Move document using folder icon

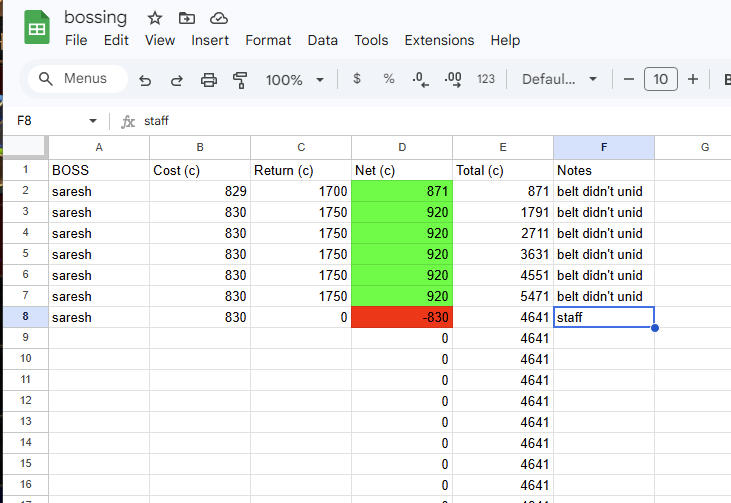[186, 19]
